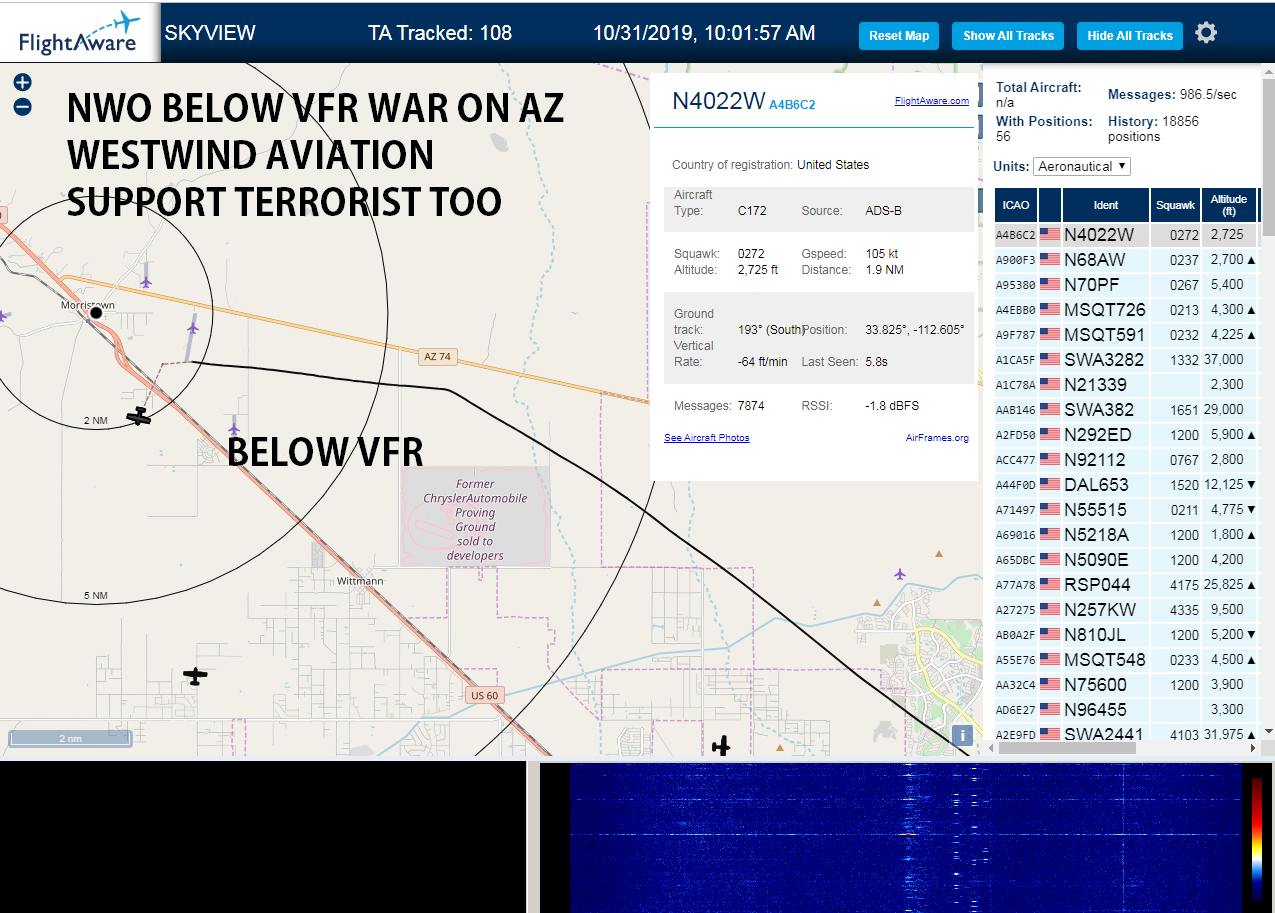Select the N5090E aircraft row

(x=1127, y=560)
